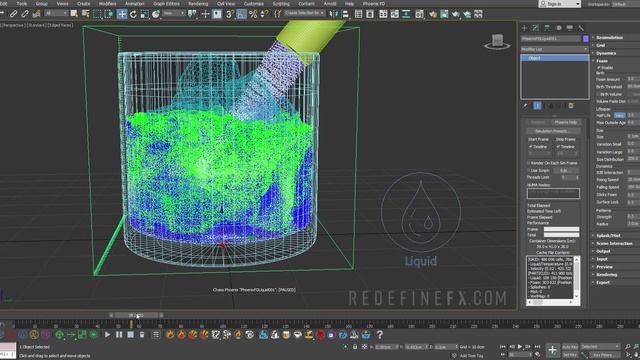Screen dimensions: 640x360
Task: Click the animation Play button
Action: (520, 347)
